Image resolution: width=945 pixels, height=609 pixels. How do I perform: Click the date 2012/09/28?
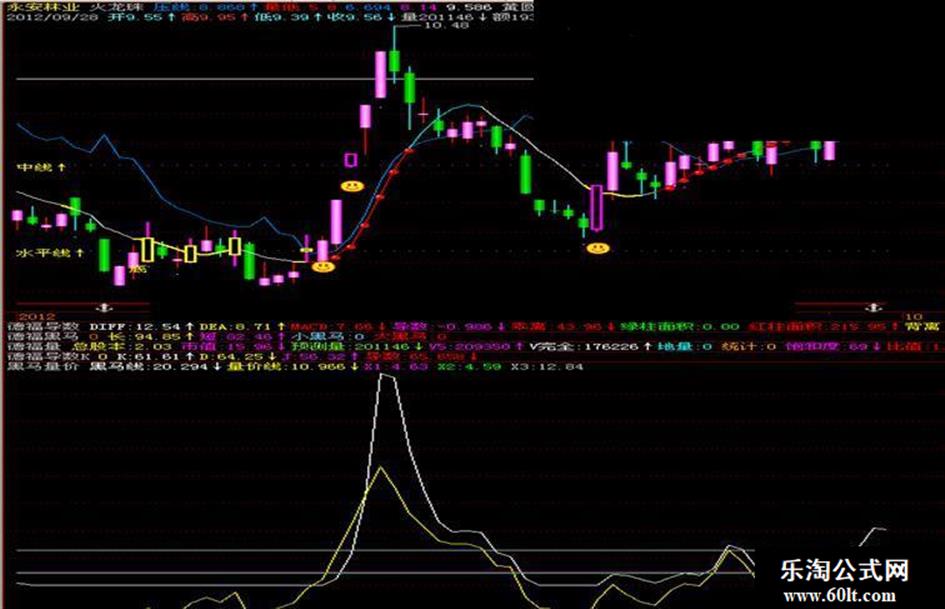tap(53, 17)
